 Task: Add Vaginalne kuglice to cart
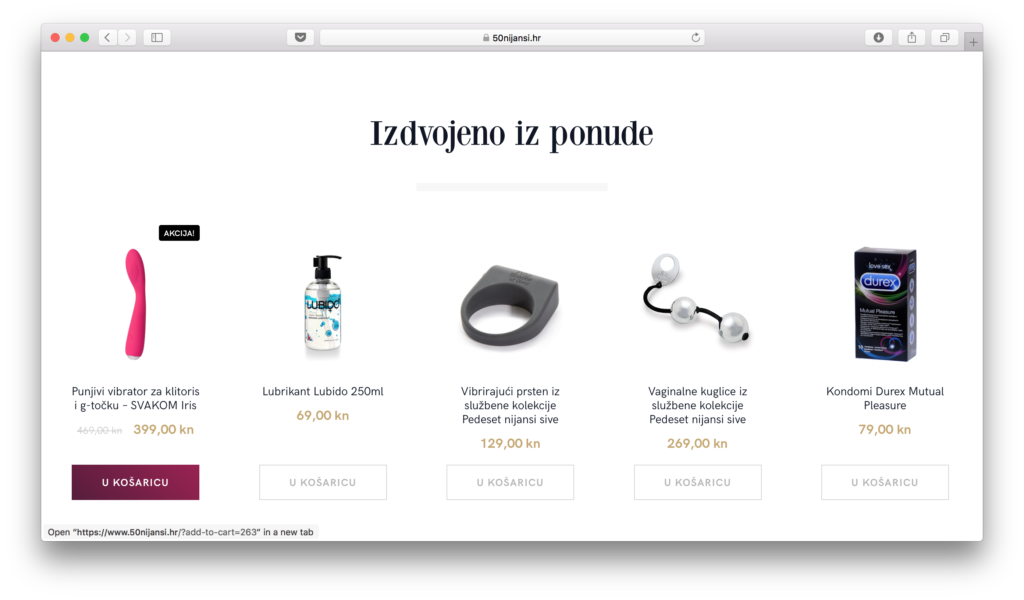click(697, 482)
